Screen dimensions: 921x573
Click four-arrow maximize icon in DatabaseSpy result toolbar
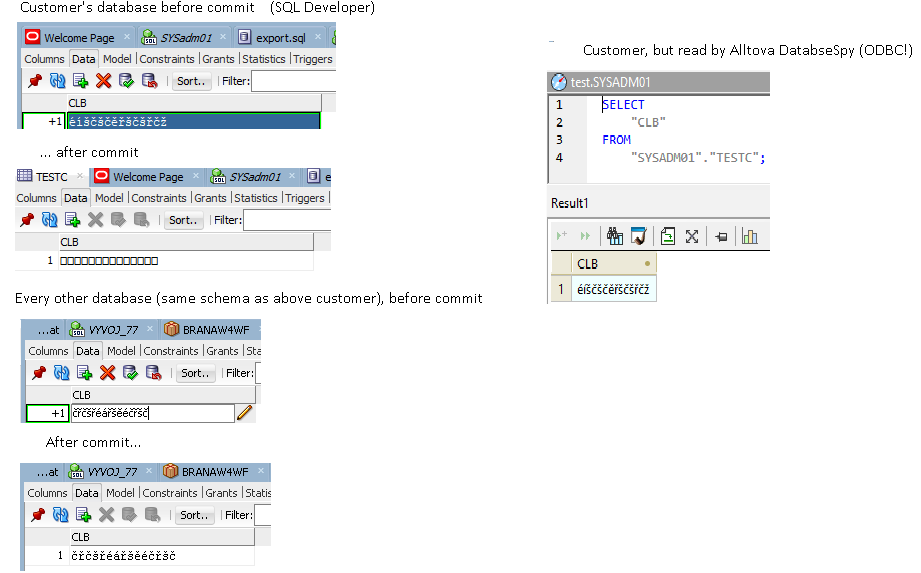(692, 237)
